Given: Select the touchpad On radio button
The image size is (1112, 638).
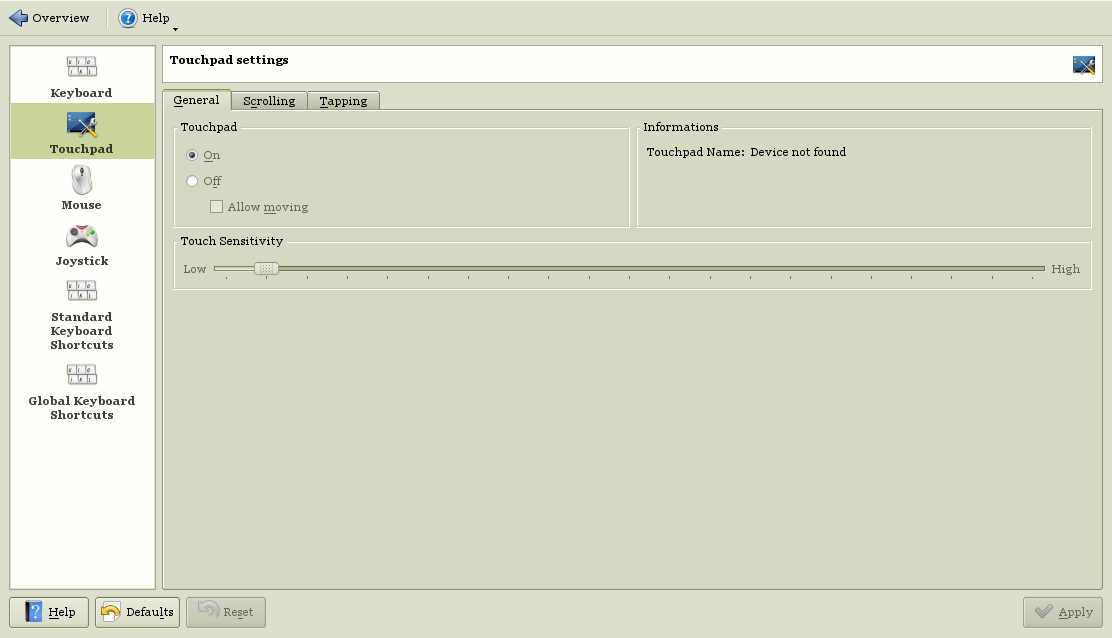Looking at the screenshot, I should tap(192, 156).
